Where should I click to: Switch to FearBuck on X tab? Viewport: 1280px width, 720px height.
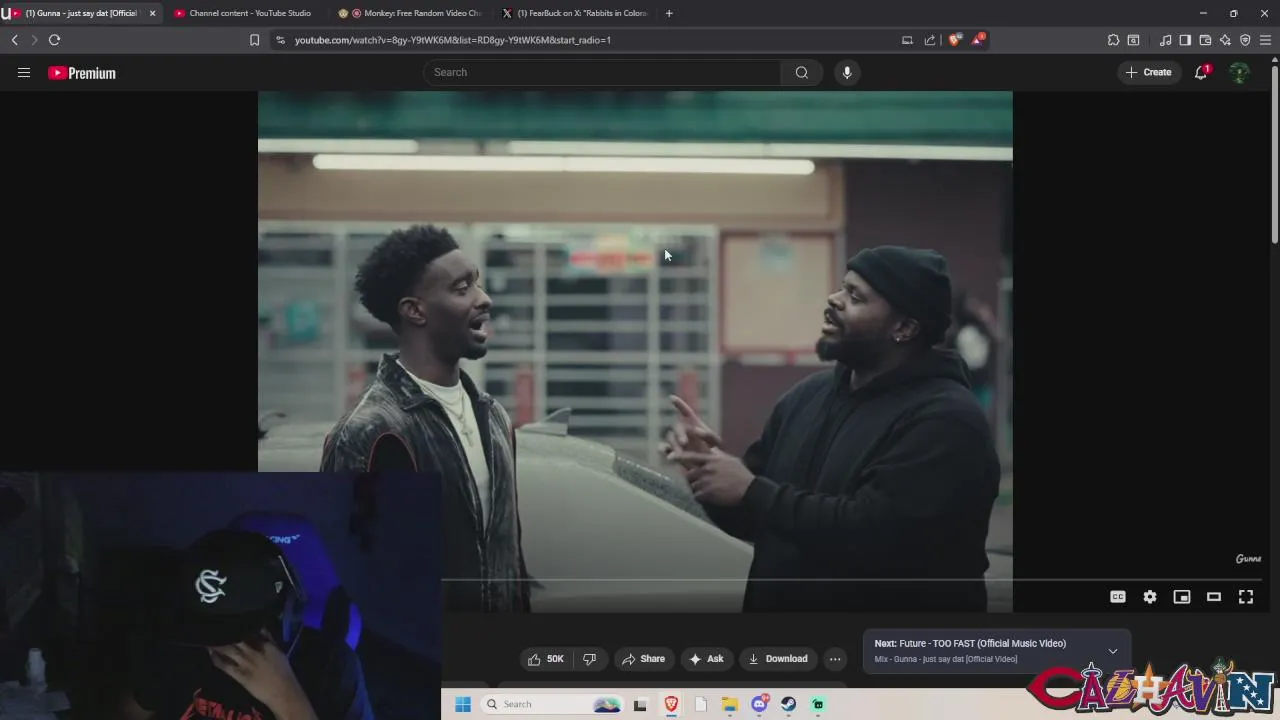(575, 13)
